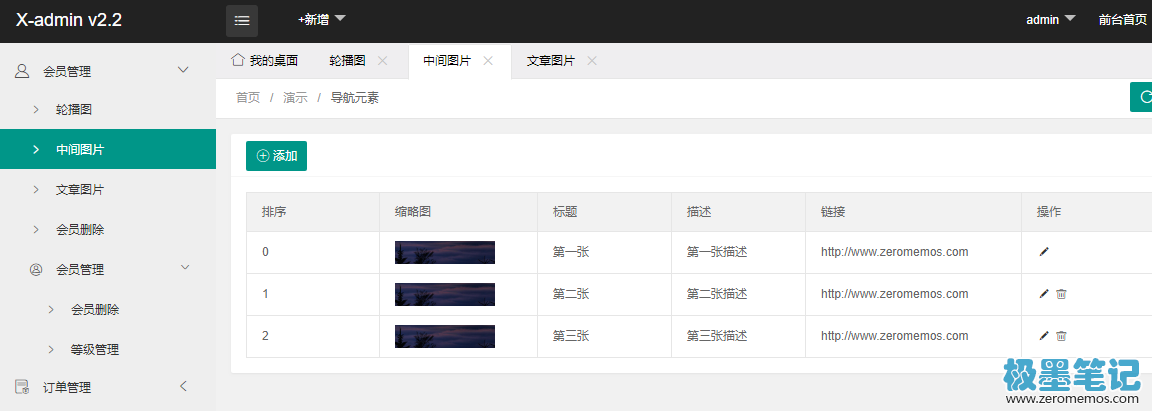The image size is (1152, 411).
Task: Click the top-level 会员管理 person icon in sidebar
Action: 22,71
